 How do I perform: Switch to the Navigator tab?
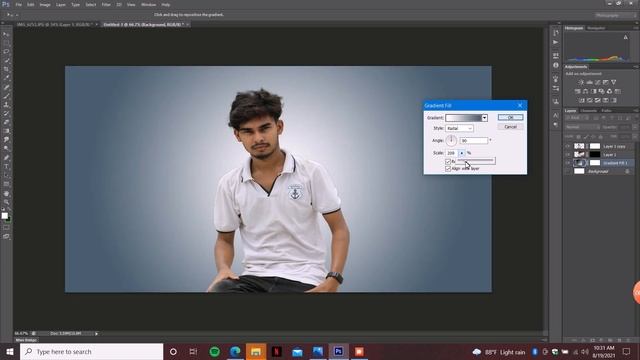[x=596, y=28]
